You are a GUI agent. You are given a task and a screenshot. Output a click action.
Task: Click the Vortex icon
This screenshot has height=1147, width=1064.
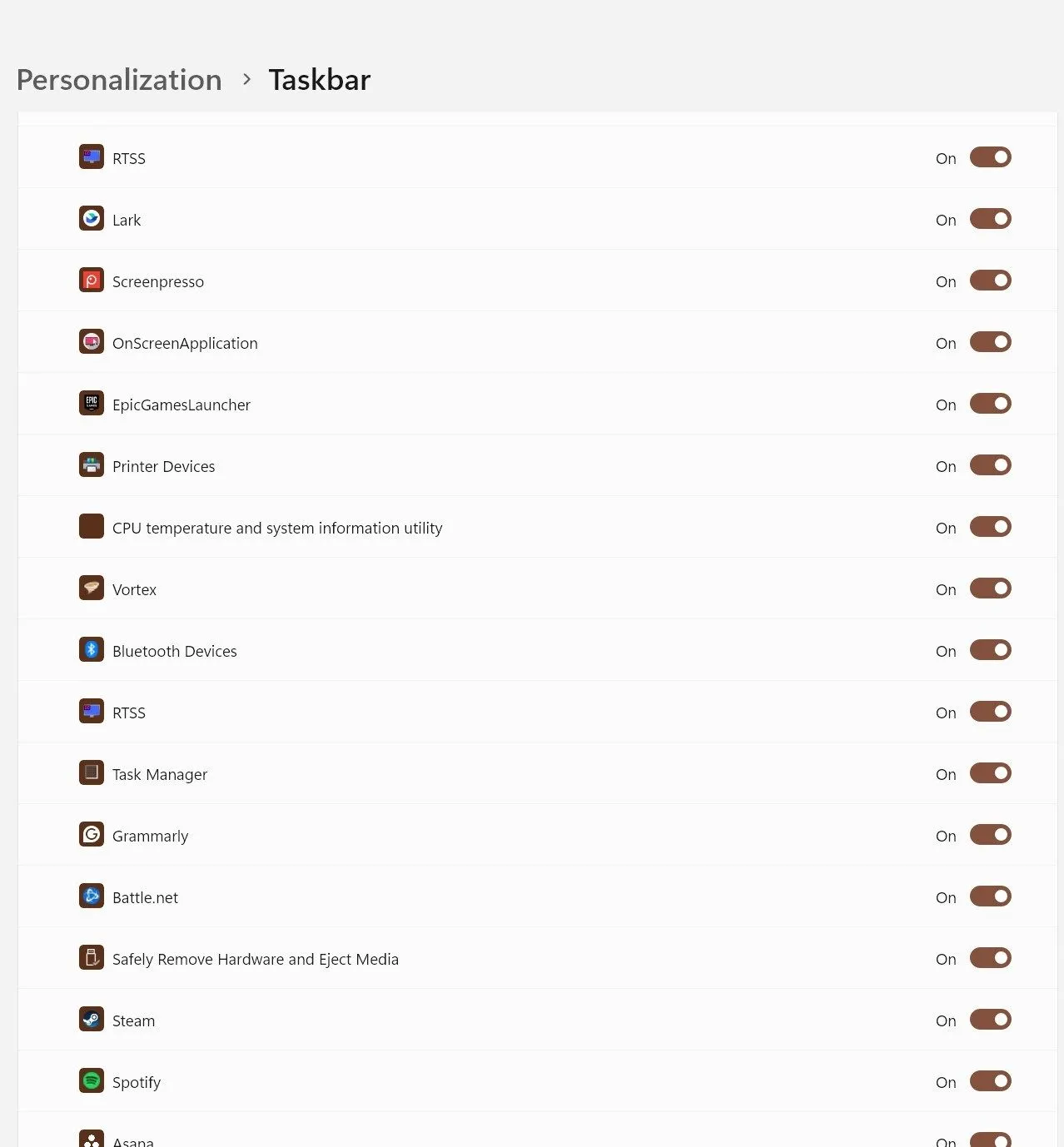point(92,588)
